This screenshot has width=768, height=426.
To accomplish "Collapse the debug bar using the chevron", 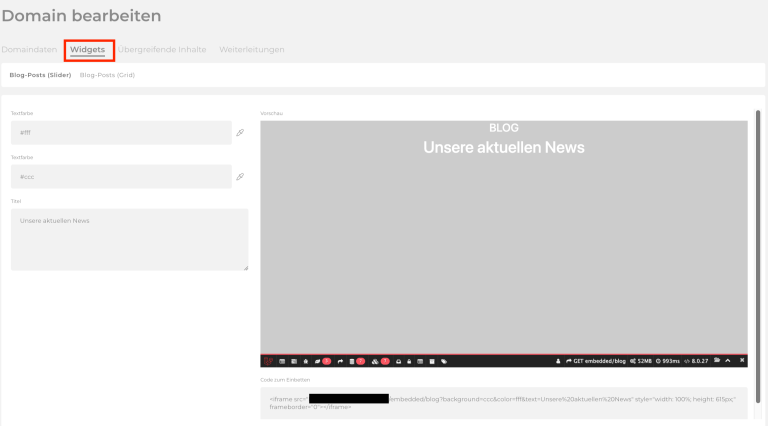I will pyautogui.click(x=729, y=361).
